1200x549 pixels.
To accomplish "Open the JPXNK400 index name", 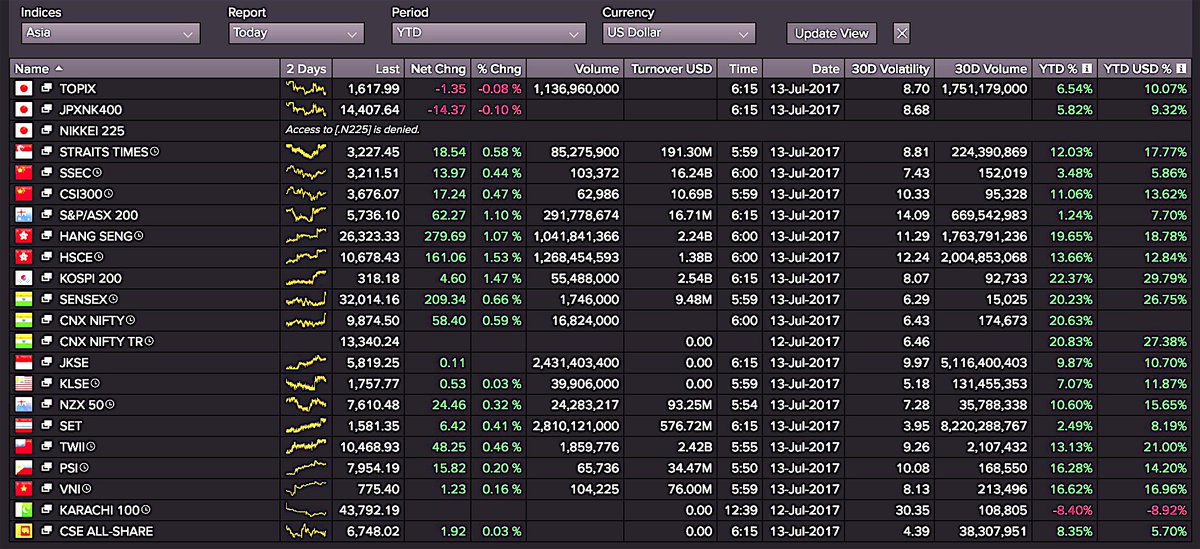I will coord(91,110).
